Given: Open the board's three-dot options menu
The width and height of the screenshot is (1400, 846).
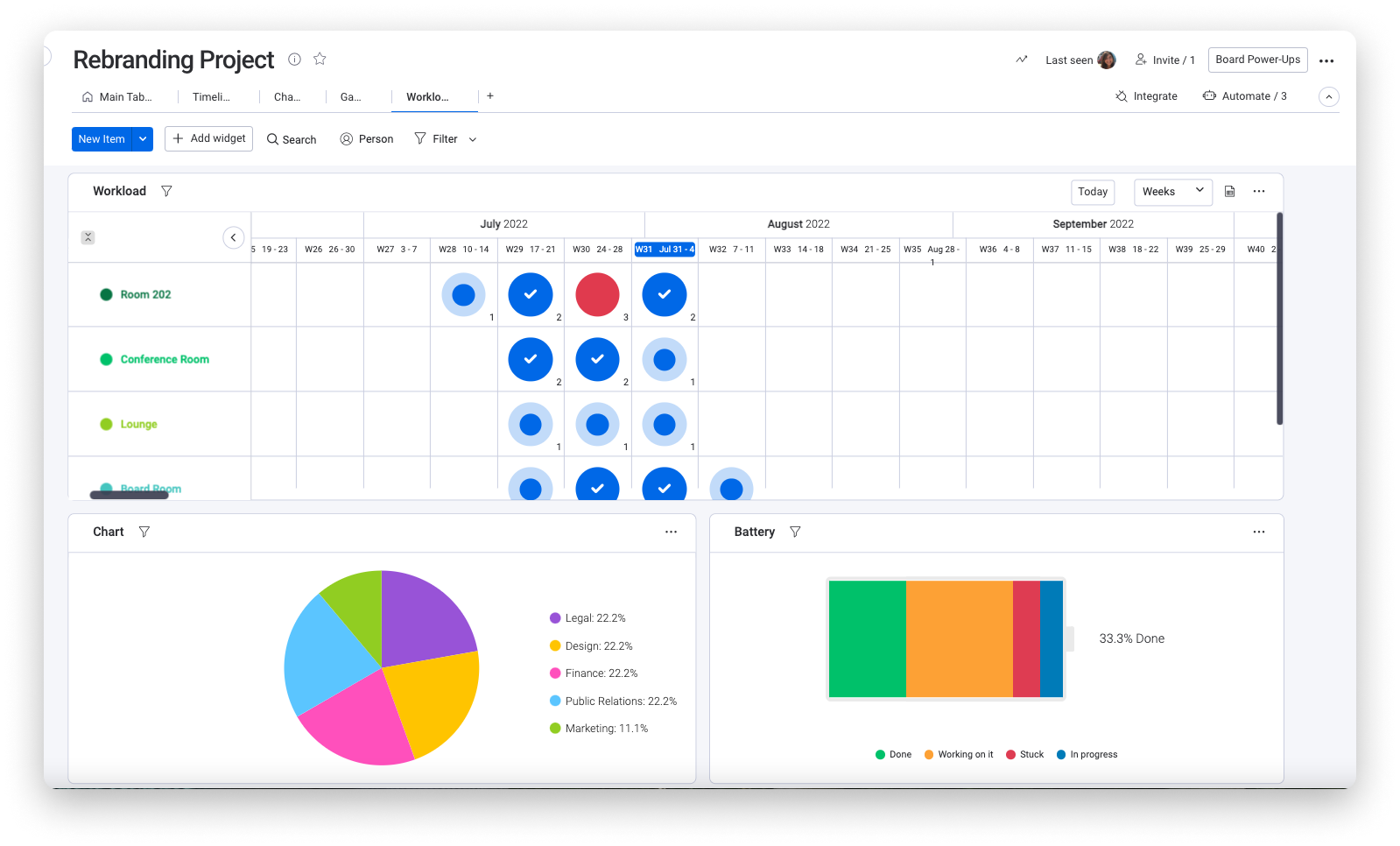Looking at the screenshot, I should (1326, 60).
